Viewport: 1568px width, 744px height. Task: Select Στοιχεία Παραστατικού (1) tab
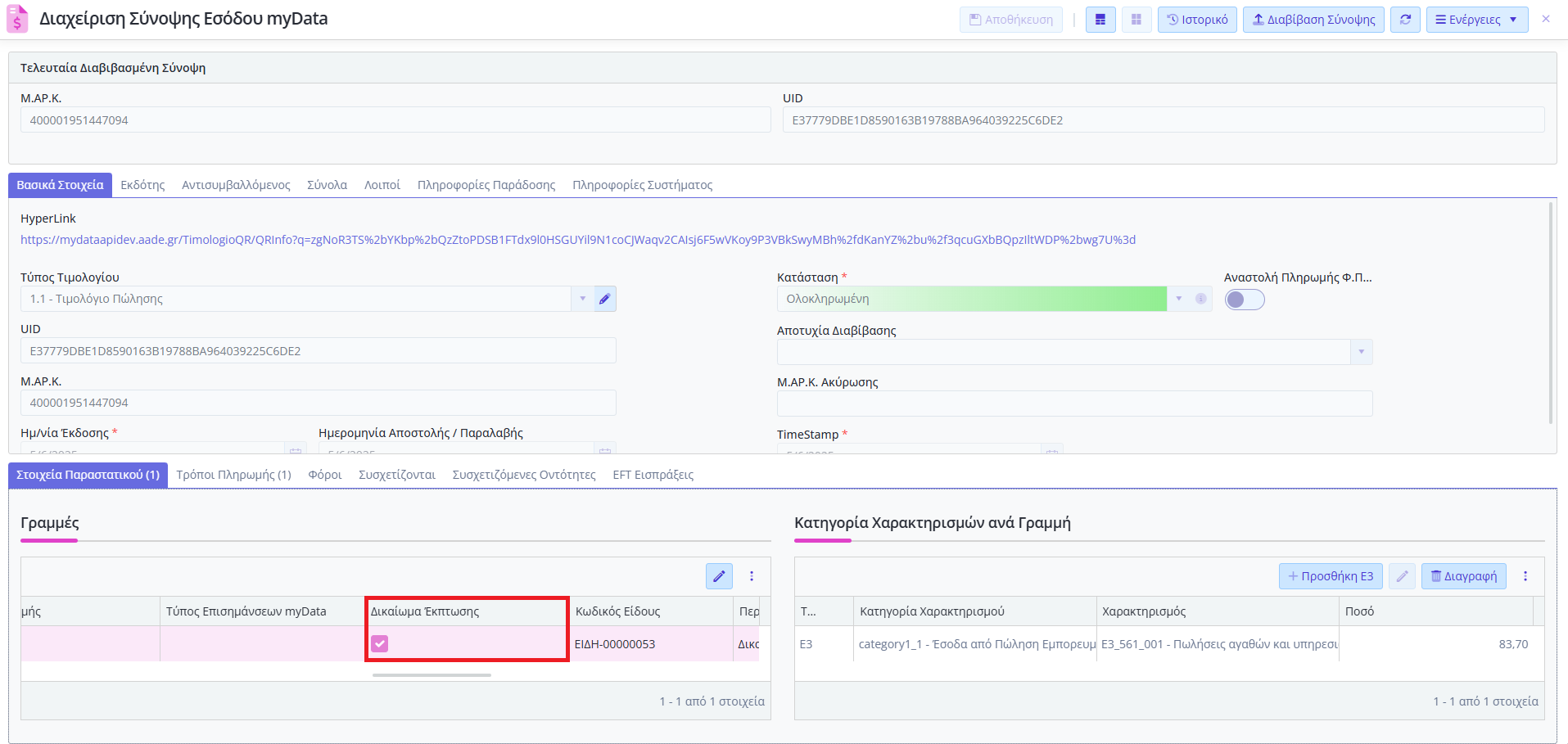[88, 475]
